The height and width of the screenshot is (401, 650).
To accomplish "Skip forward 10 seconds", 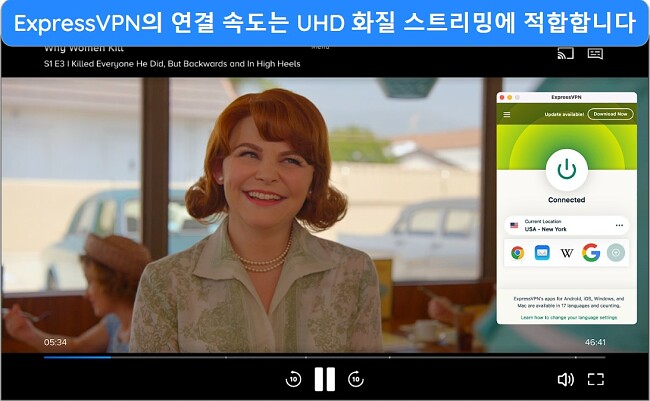I will [356, 379].
